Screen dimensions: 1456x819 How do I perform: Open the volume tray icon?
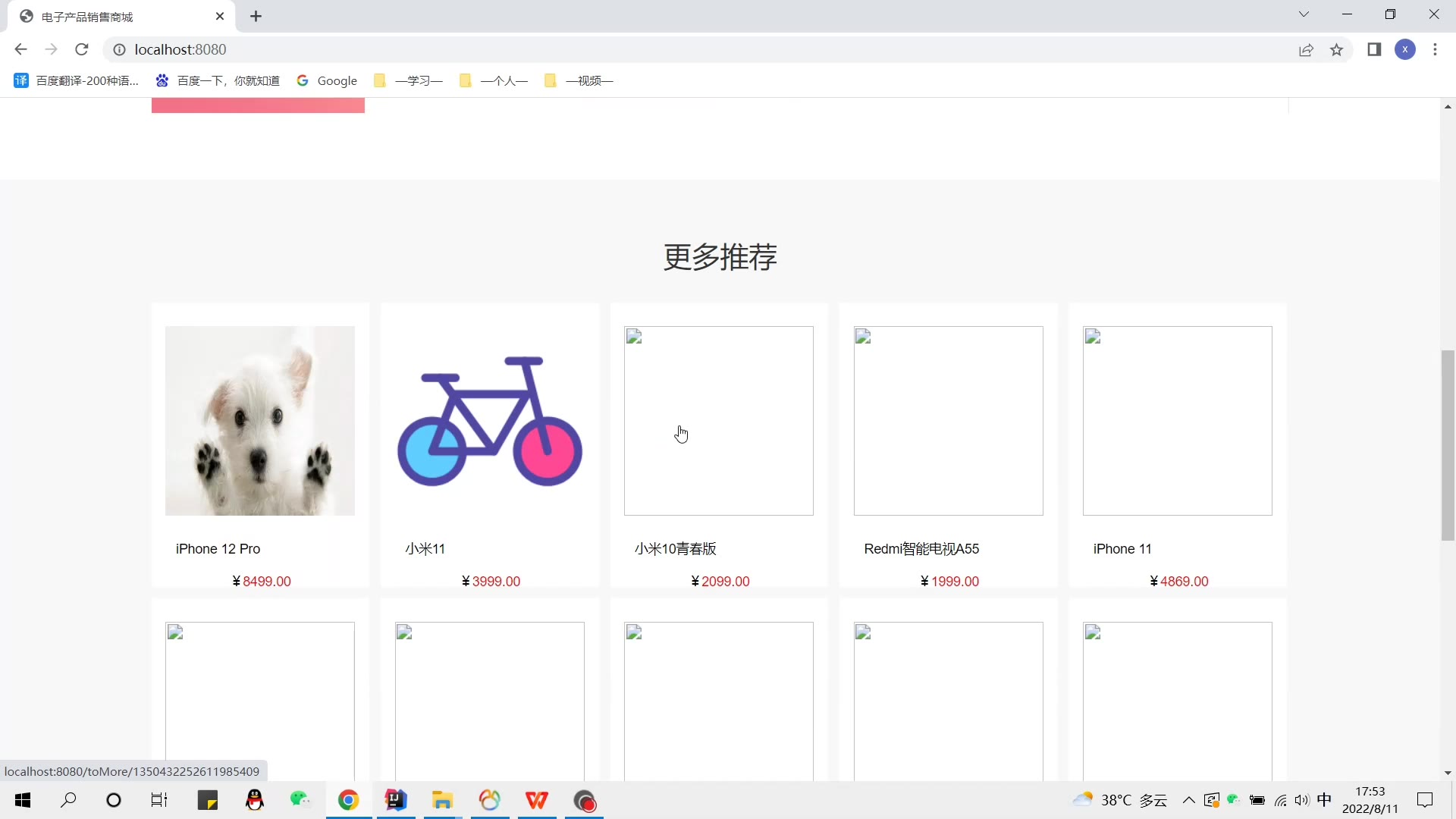click(1302, 800)
